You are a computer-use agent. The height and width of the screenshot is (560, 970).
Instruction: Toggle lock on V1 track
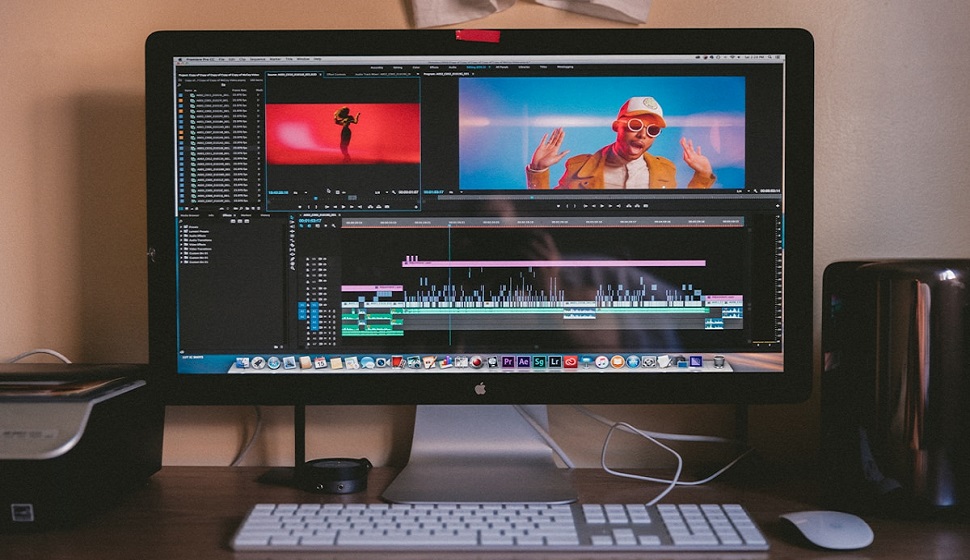coord(308,305)
